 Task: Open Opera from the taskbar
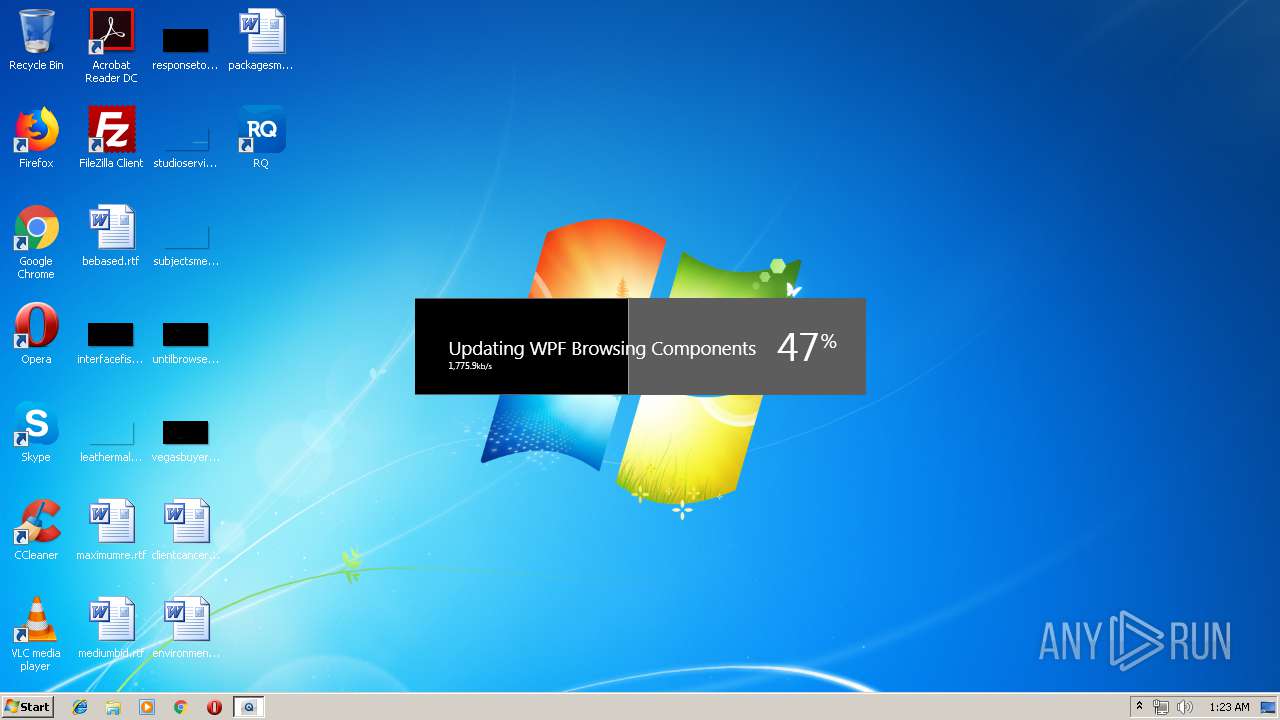tap(214, 707)
